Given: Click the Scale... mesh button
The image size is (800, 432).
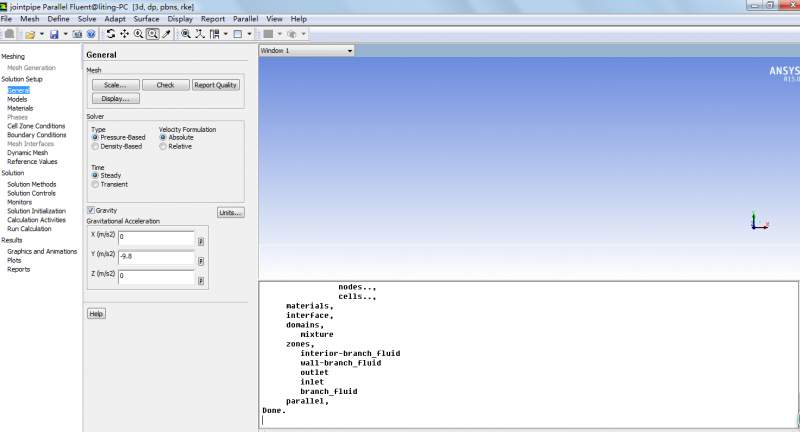Looking at the screenshot, I should 116,85.
